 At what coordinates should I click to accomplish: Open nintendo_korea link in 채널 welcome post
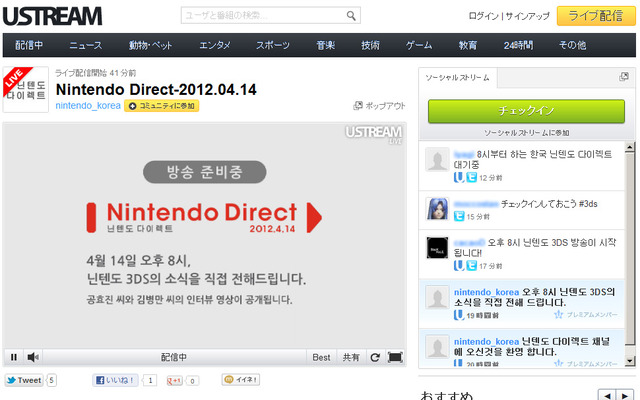tap(486, 341)
